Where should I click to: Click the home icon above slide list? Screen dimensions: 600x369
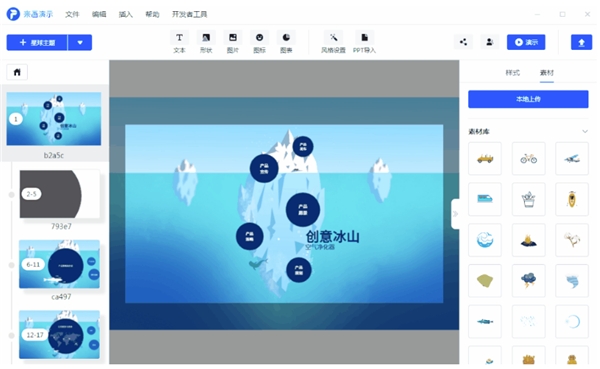click(17, 72)
